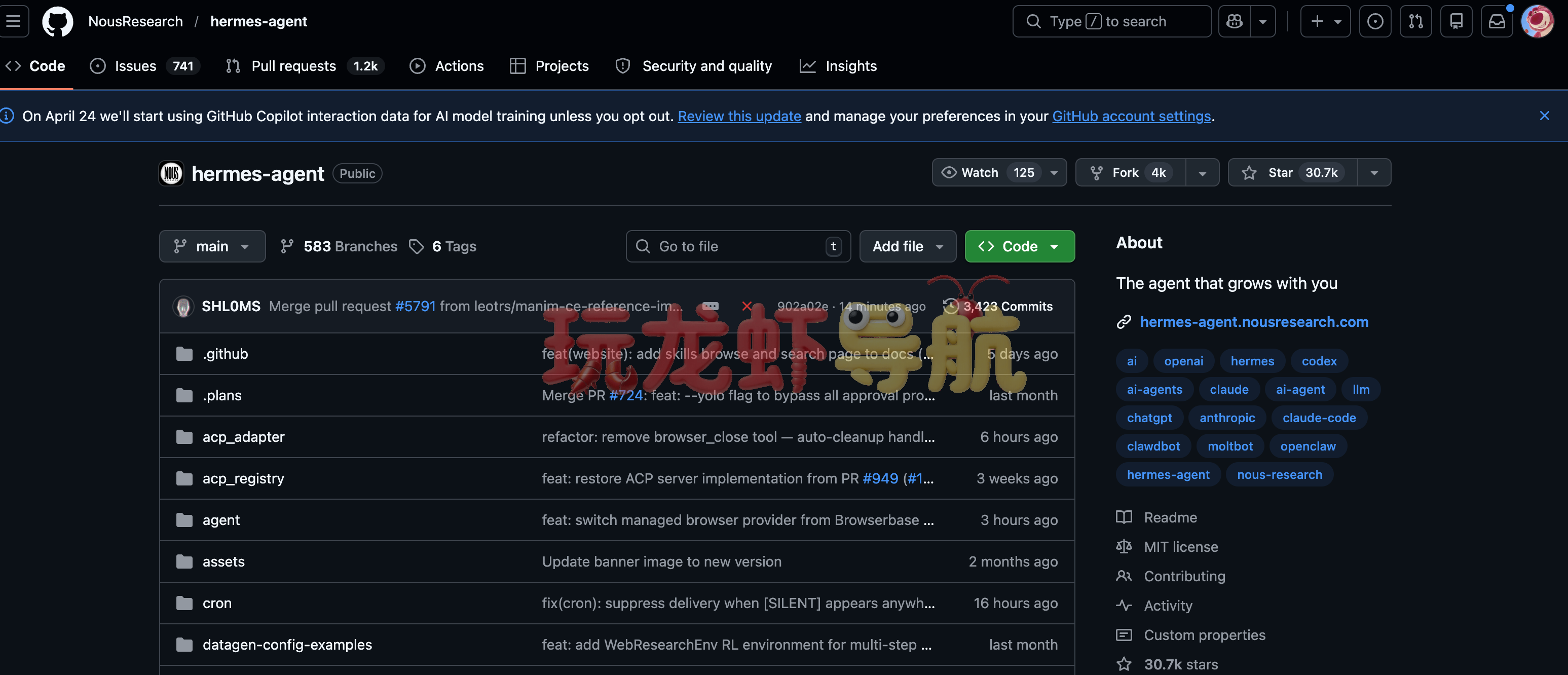Open your pull requests icon in header
Screen dimensions: 1568x675
[x=1416, y=21]
